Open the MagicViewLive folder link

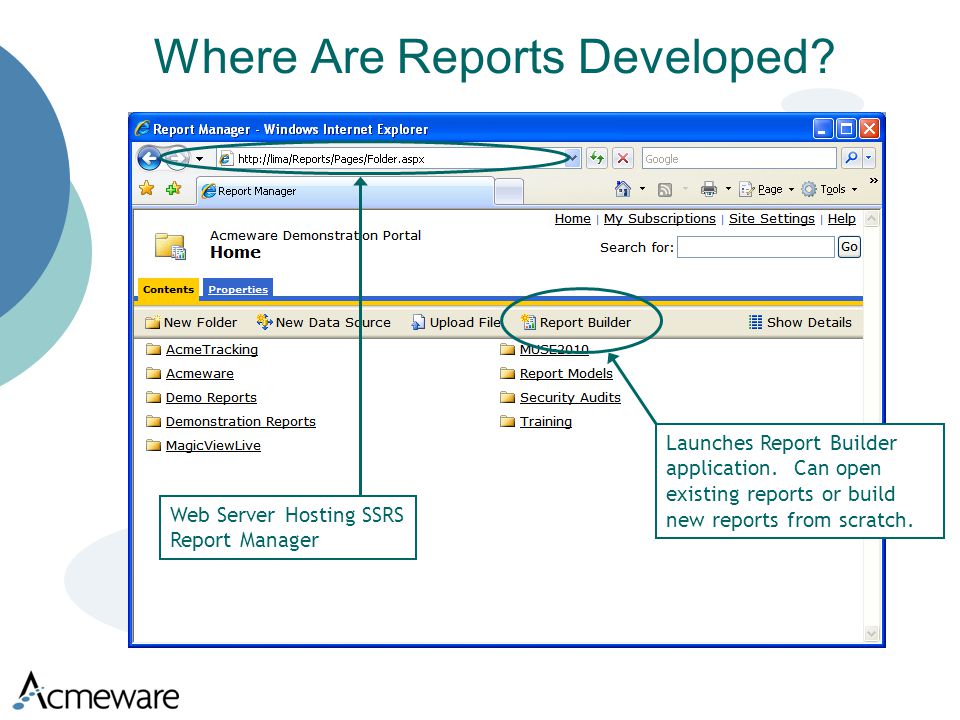(213, 445)
